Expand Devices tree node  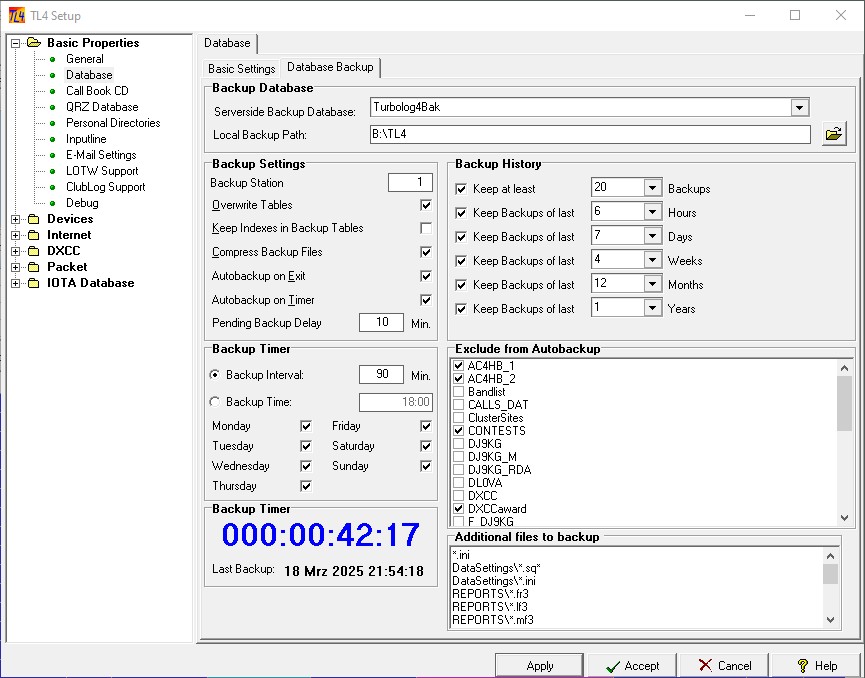(x=15, y=219)
